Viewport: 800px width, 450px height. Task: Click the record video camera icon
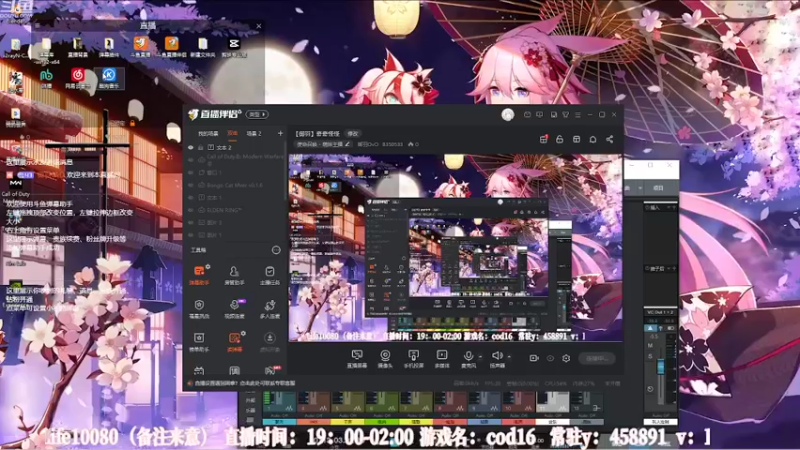tap(534, 358)
